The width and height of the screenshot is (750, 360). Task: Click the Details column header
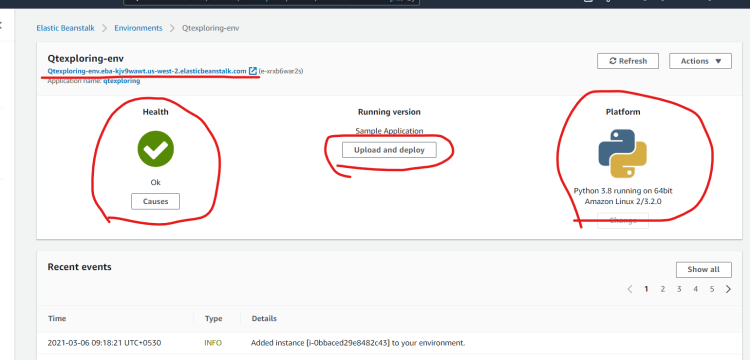(264, 318)
